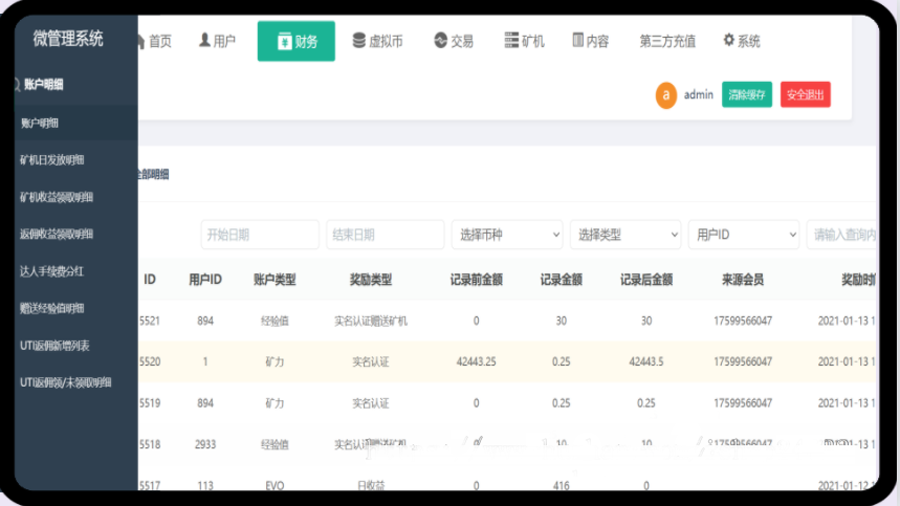Open UT返佣新增列表 from the sidebar
Screen dimensions: 900x506
pyautogui.click(x=55, y=345)
